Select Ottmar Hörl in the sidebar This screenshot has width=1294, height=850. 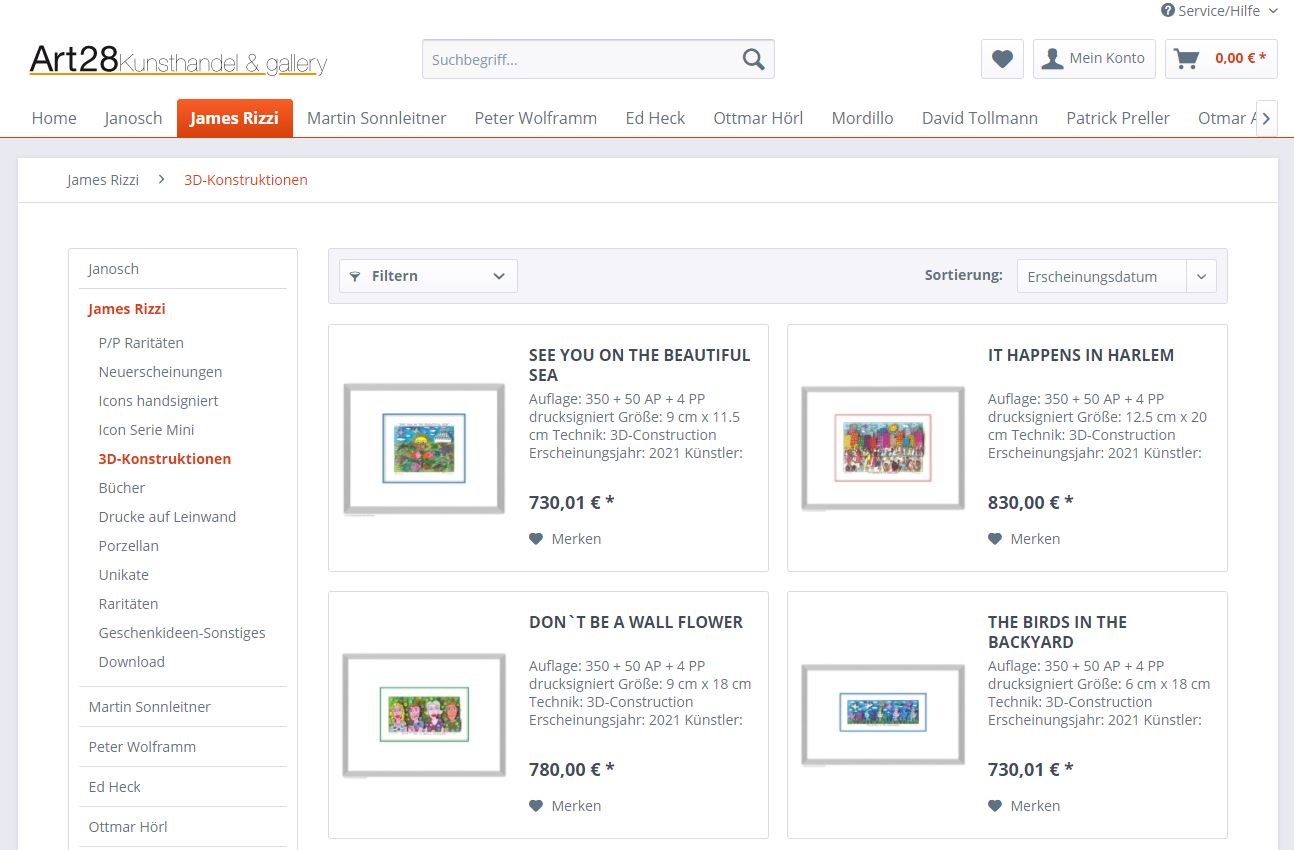pyautogui.click(x=183, y=827)
